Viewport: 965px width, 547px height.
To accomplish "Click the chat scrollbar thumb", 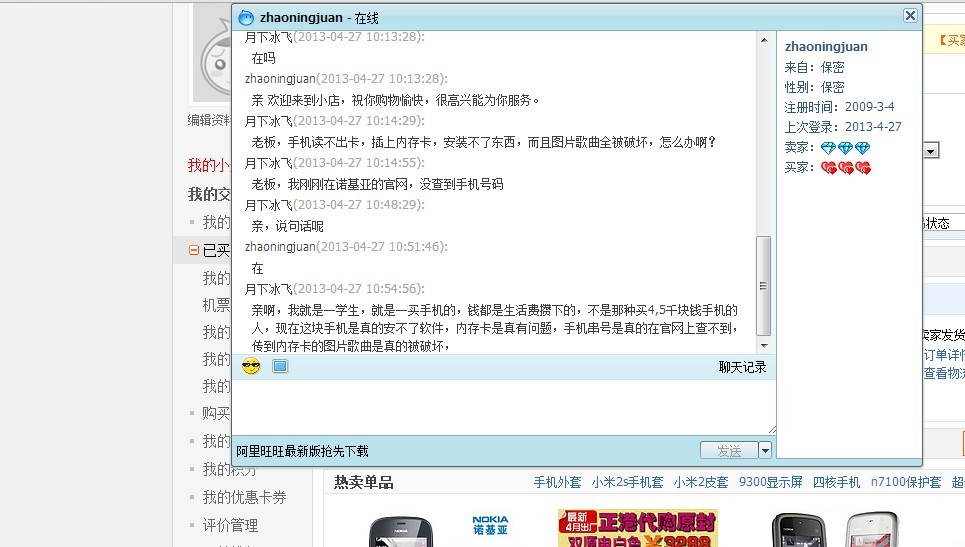I will 763,285.
